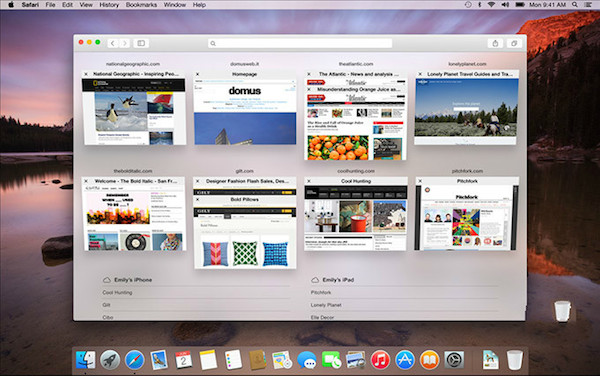
Task: Toggle the Show All Tabs button
Action: tap(514, 43)
